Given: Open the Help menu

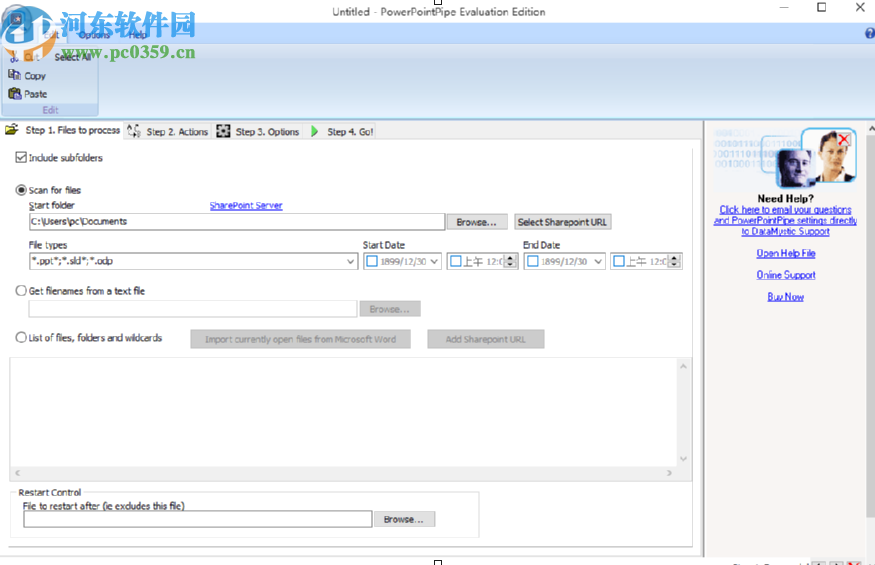Looking at the screenshot, I should pos(137,35).
